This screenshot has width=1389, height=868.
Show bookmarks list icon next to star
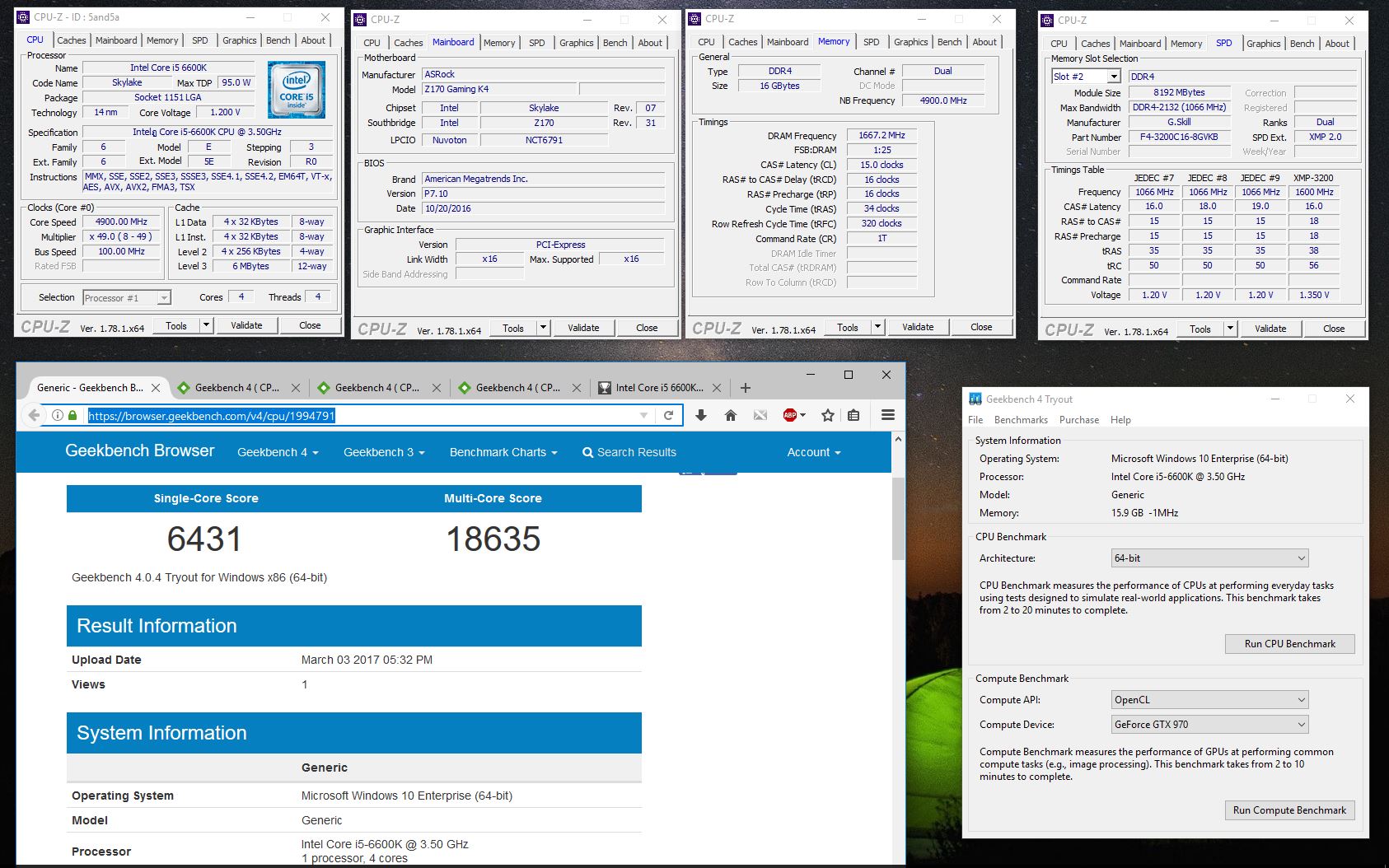tap(854, 415)
